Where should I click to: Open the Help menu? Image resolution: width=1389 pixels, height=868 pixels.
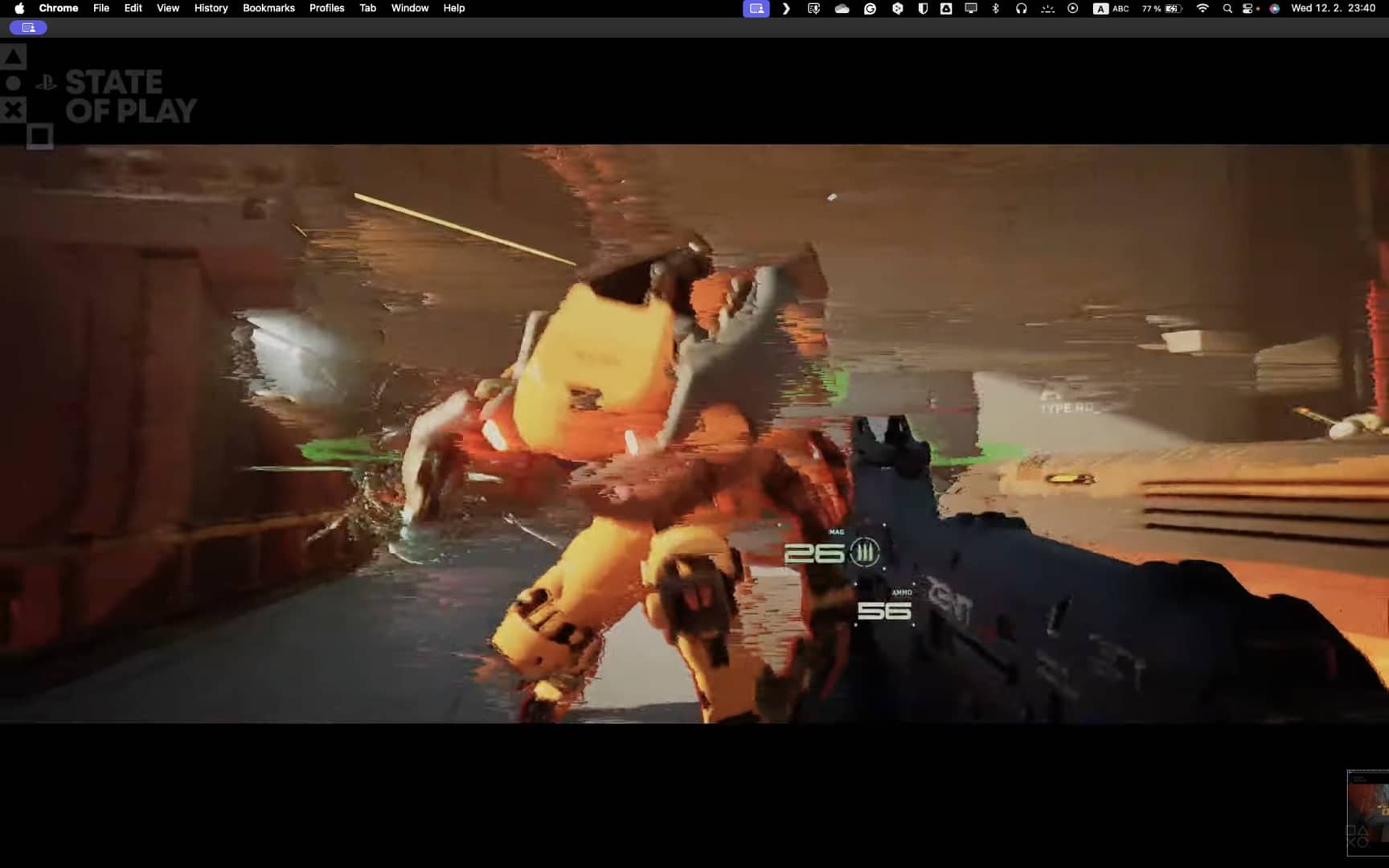(454, 8)
